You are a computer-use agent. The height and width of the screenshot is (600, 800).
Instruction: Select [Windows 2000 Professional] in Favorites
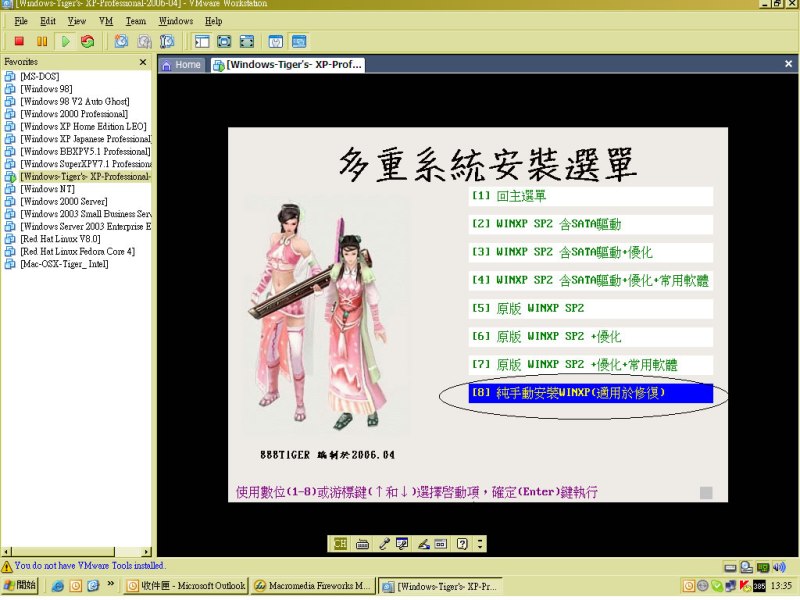(74, 114)
